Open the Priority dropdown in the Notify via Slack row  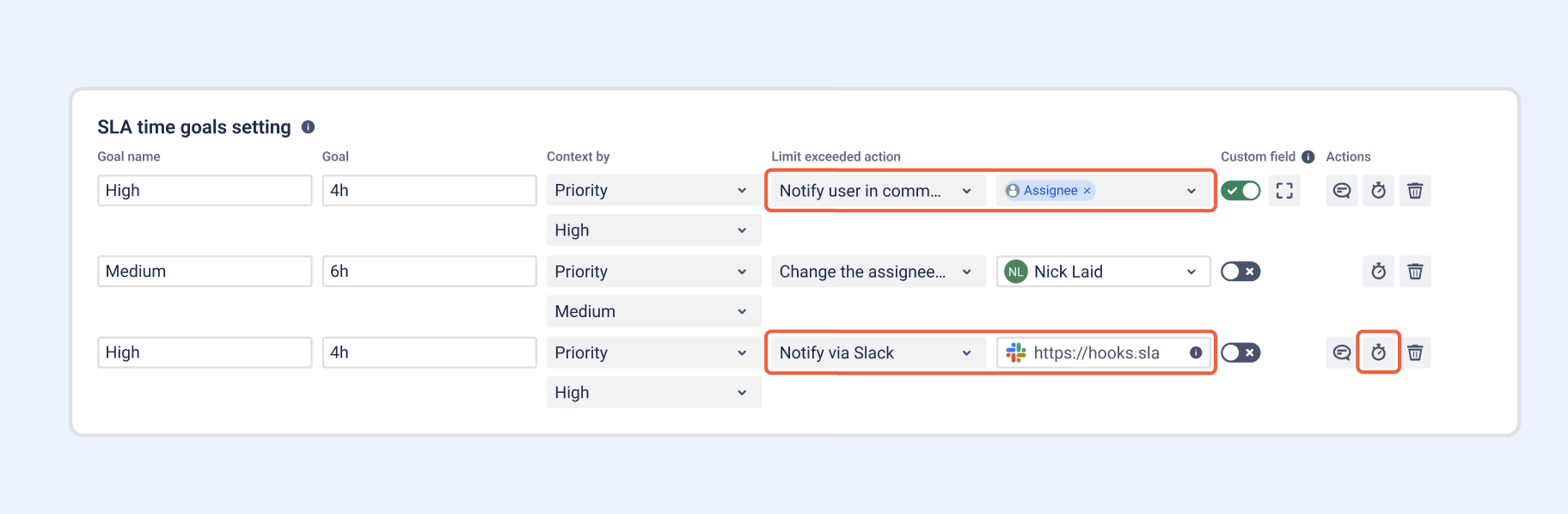tap(653, 352)
